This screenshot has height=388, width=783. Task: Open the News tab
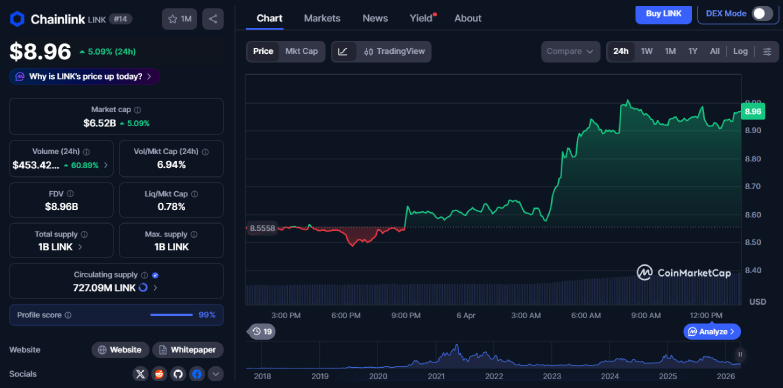[375, 18]
